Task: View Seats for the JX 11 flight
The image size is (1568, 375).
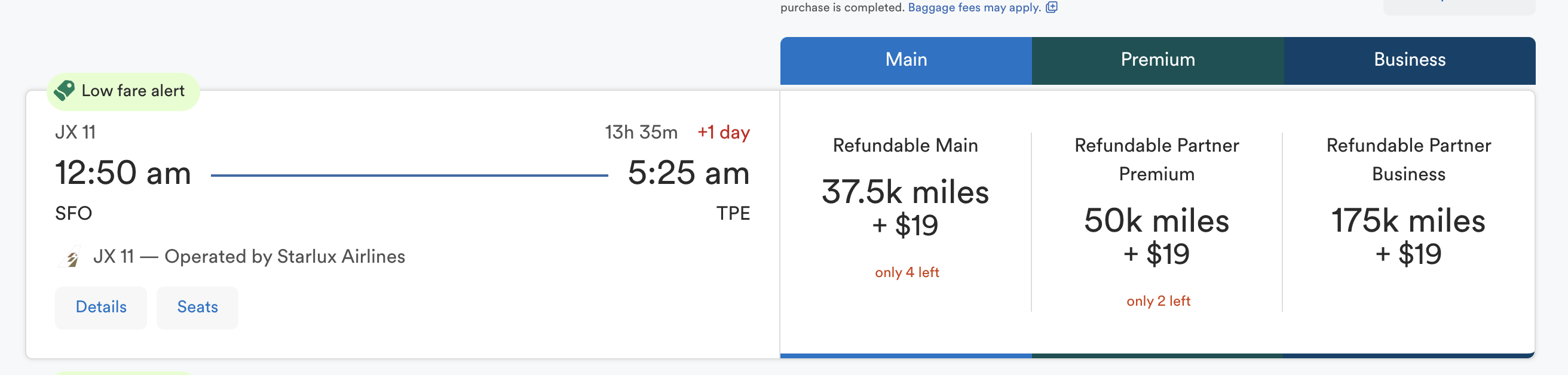Action: click(197, 308)
